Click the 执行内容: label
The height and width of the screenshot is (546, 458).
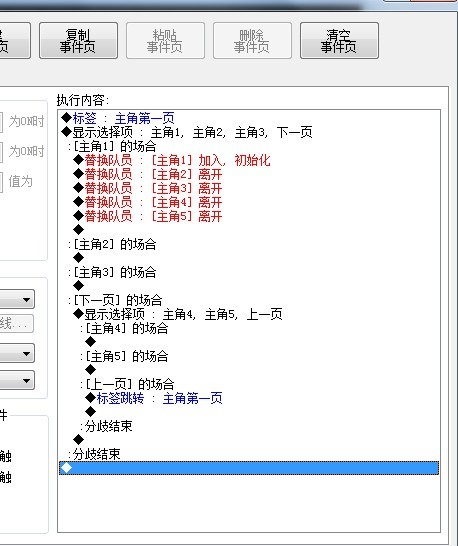tap(83, 100)
